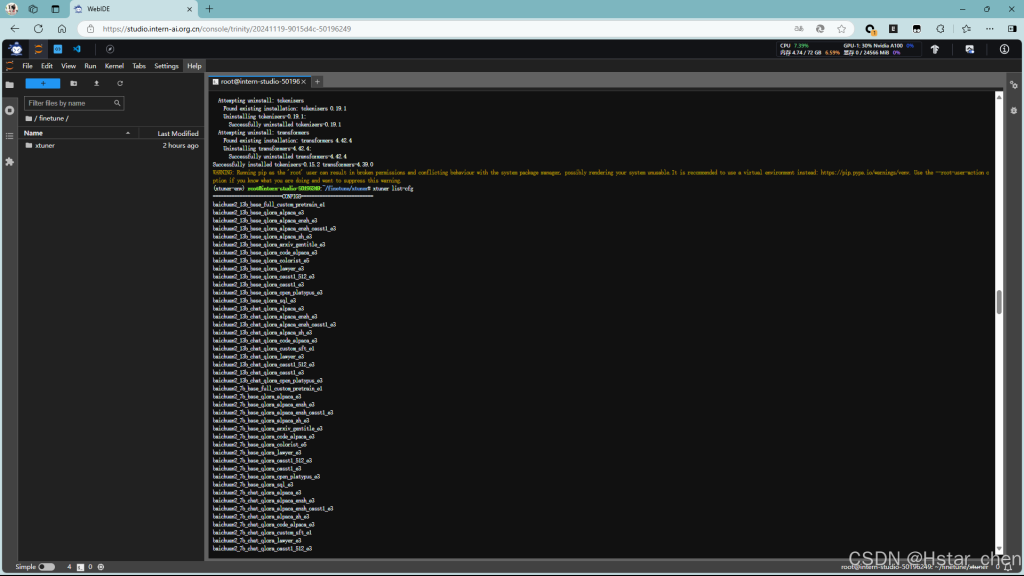Sort files by Last Modified column
Image resolution: width=1024 pixels, height=576 pixels.
click(x=177, y=133)
